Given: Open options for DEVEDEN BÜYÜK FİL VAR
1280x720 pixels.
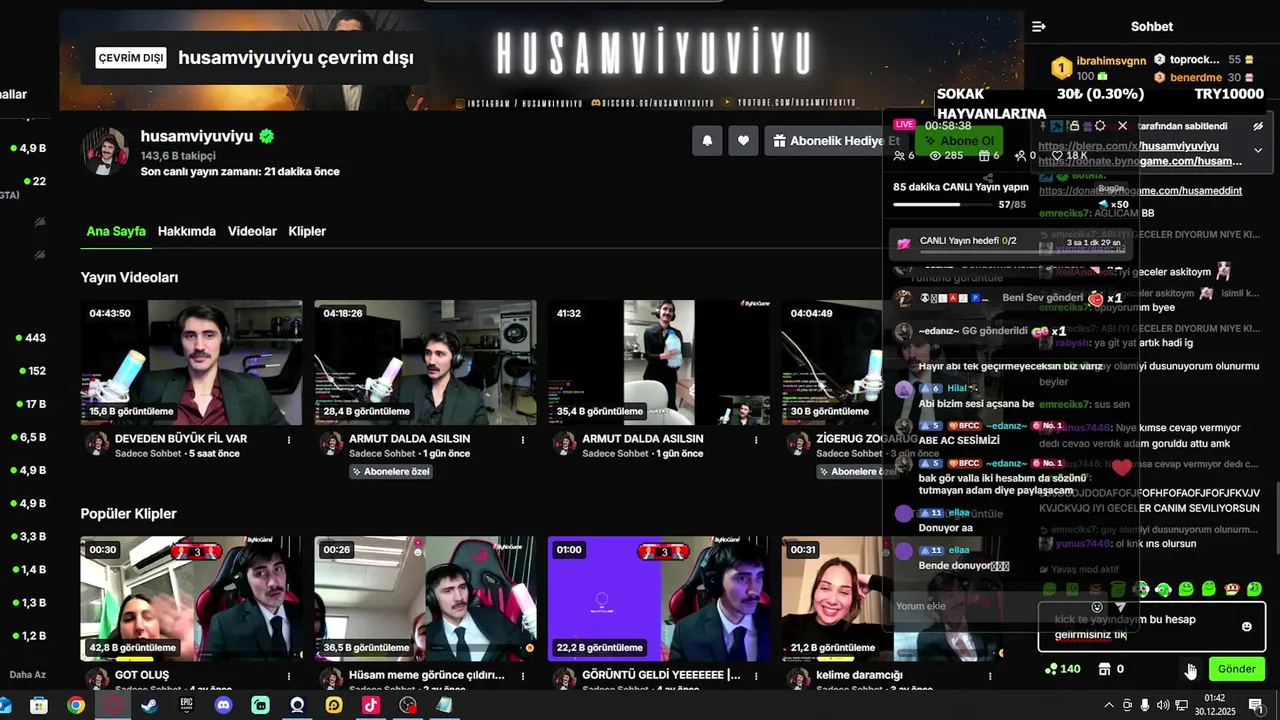Looking at the screenshot, I should 289,439.
